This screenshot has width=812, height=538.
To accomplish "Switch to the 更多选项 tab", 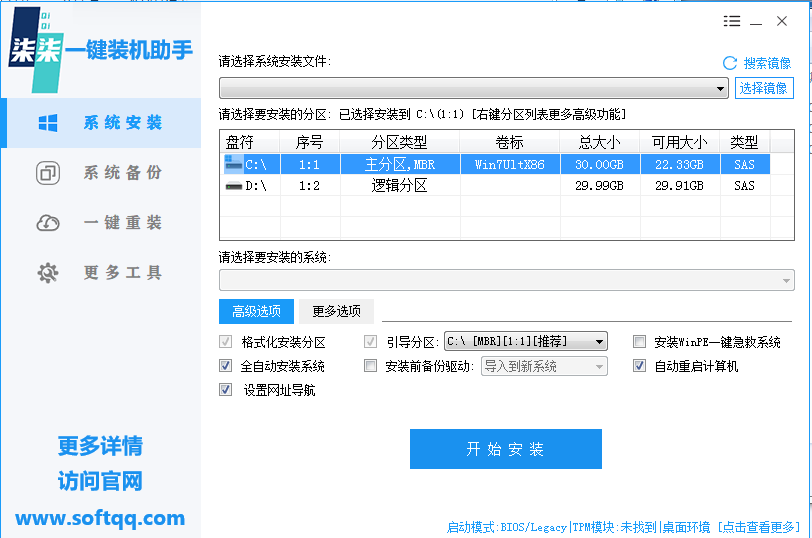I will [336, 311].
